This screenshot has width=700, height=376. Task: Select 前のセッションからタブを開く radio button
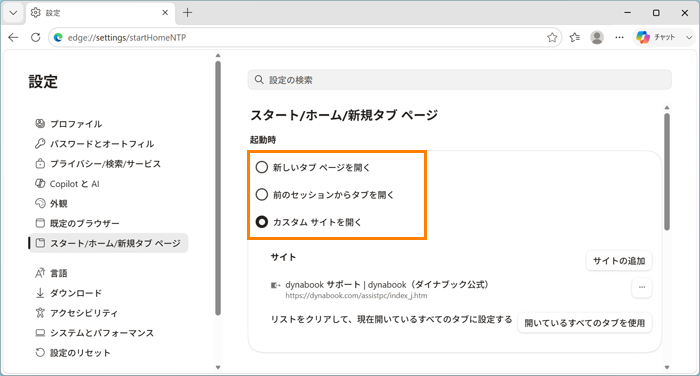point(262,195)
